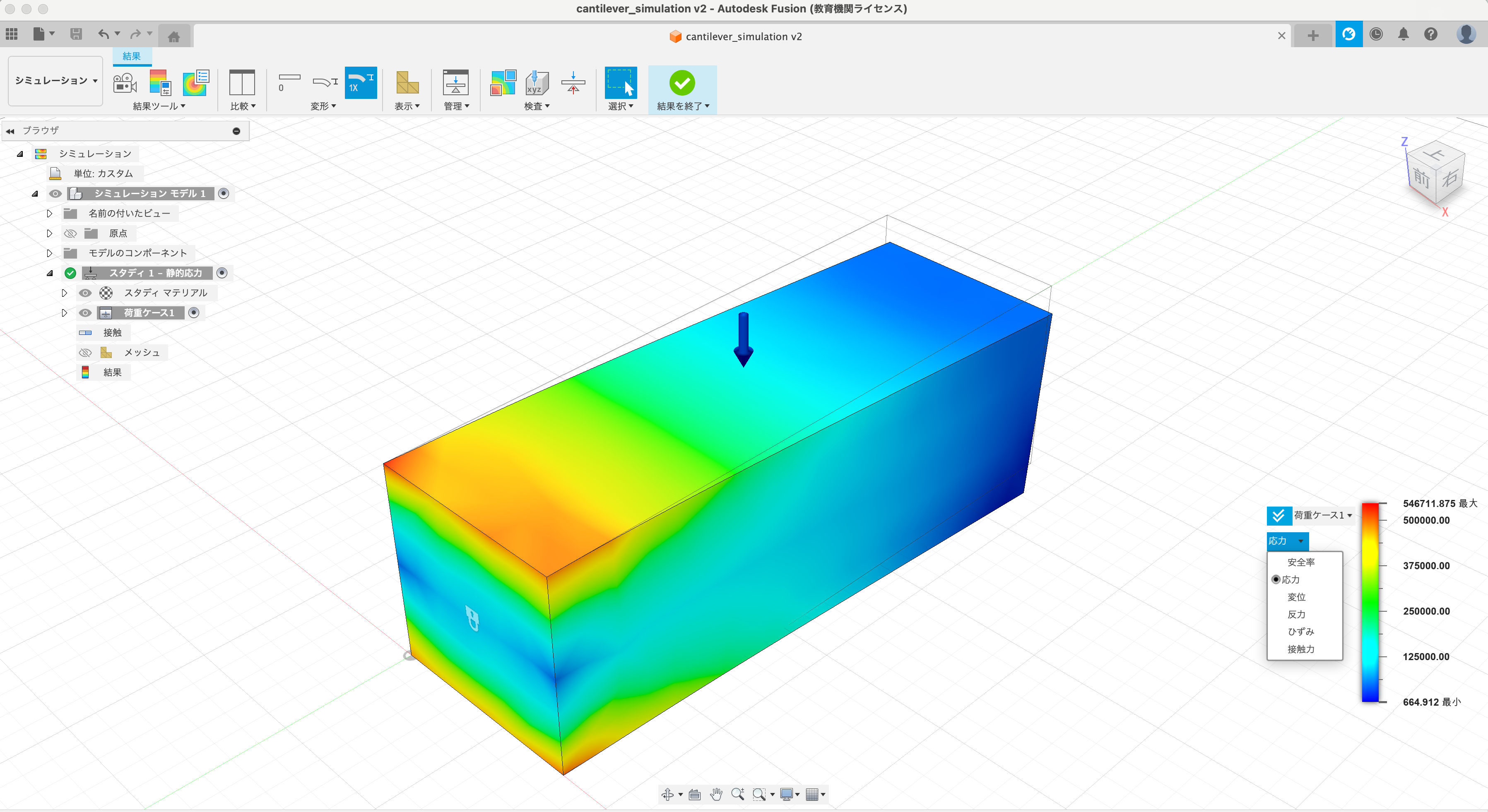Screen dimensions: 1488x812
Task: Click the stress legend color bar
Action: (x=1370, y=603)
